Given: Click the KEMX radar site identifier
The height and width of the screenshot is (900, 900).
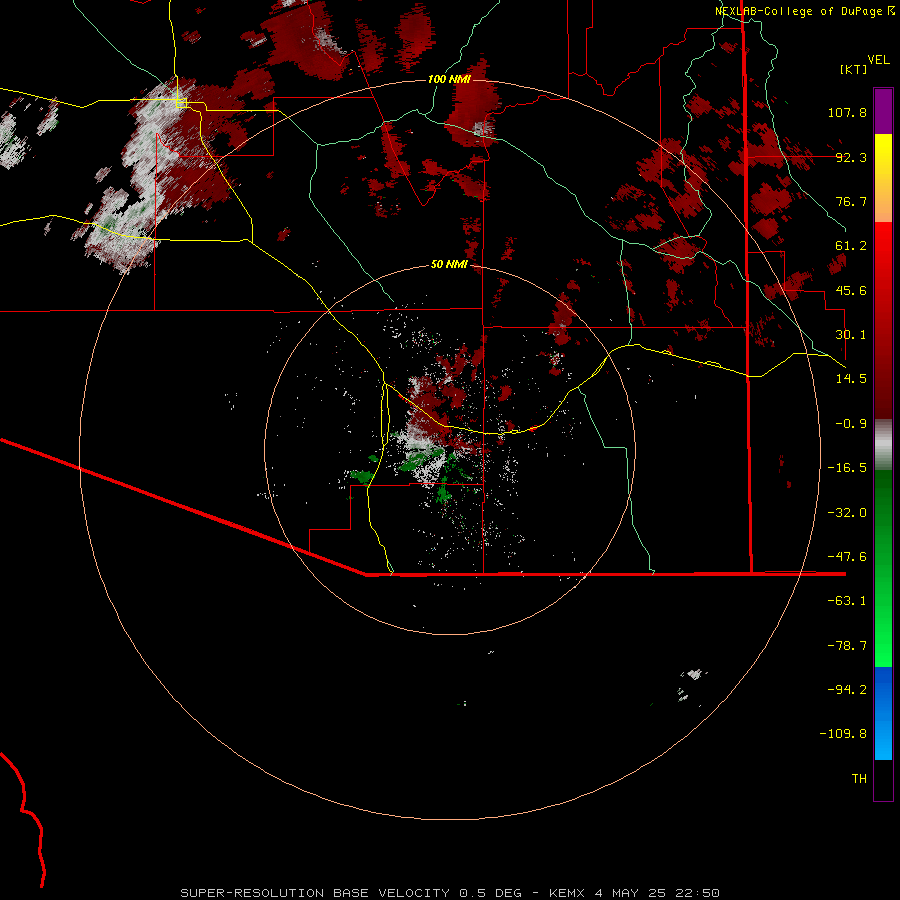Looking at the screenshot, I should 567,893.
